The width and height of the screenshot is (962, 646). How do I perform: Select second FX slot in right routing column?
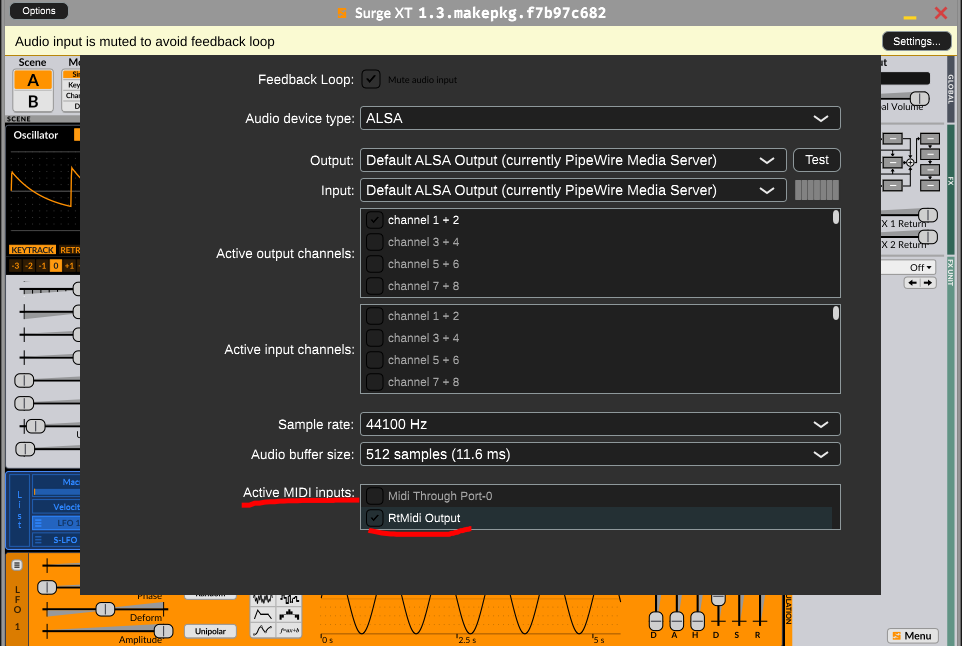coord(930,154)
